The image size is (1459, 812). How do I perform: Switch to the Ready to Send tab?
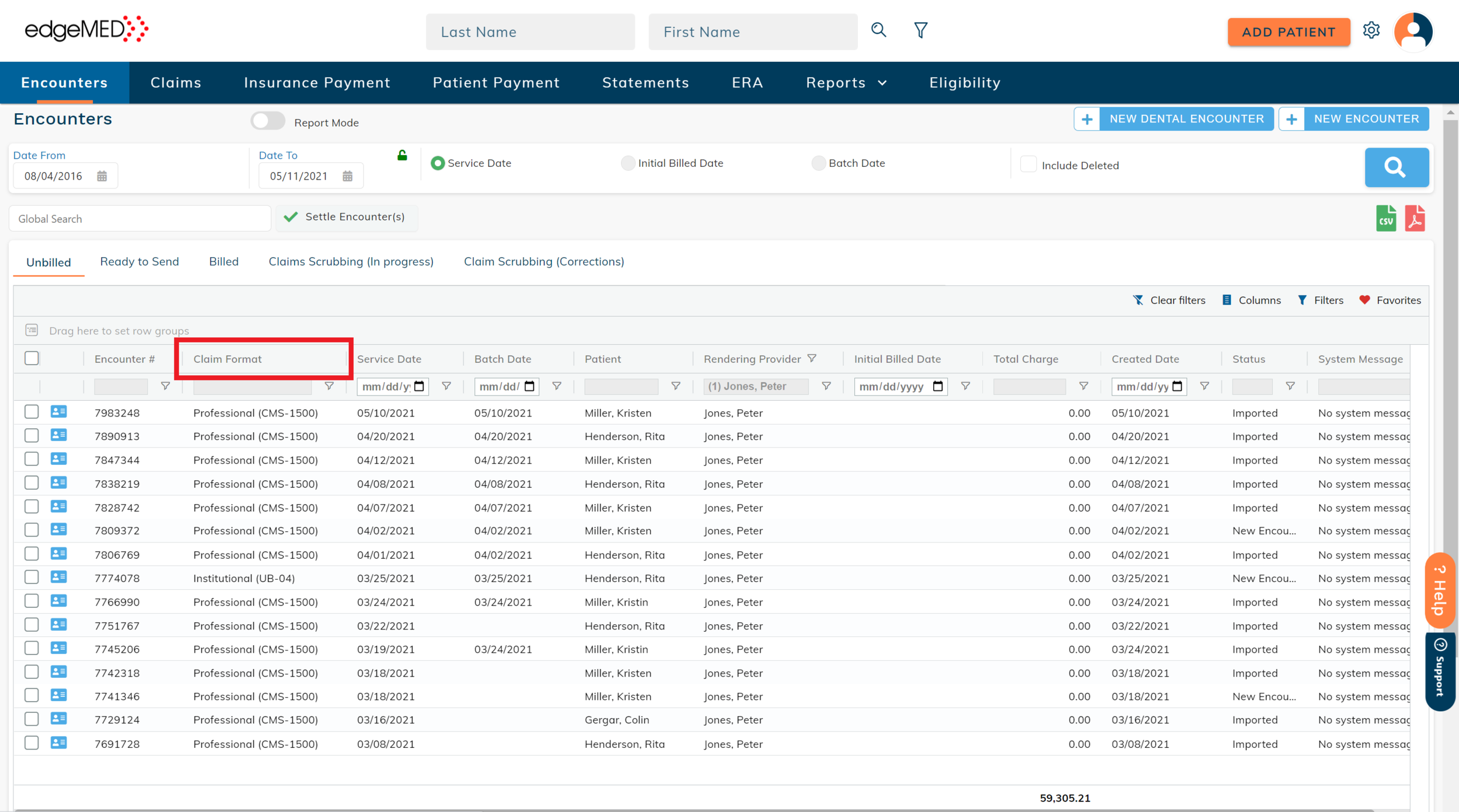(139, 262)
